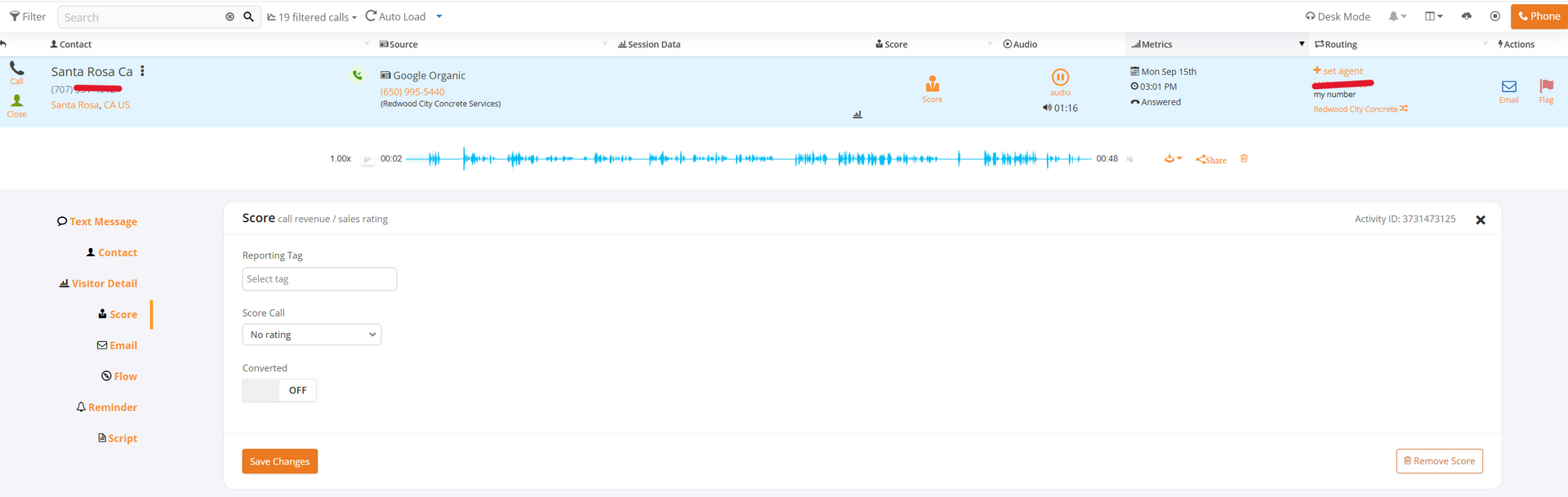Click the shuffle icon next to Redwood City Concrete
The width and height of the screenshot is (1568, 497).
coord(1404,109)
